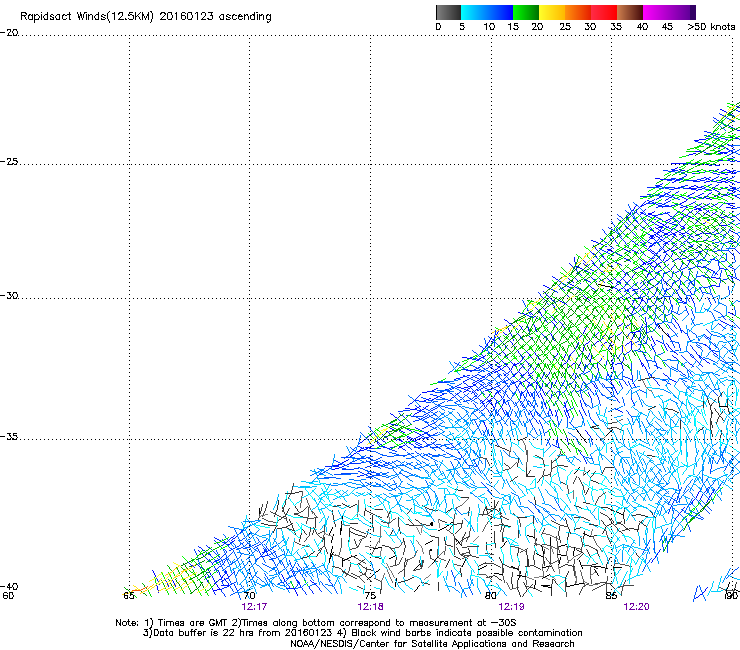
Task: Click the brown 35-40 knots legend color
Action: pos(630,12)
